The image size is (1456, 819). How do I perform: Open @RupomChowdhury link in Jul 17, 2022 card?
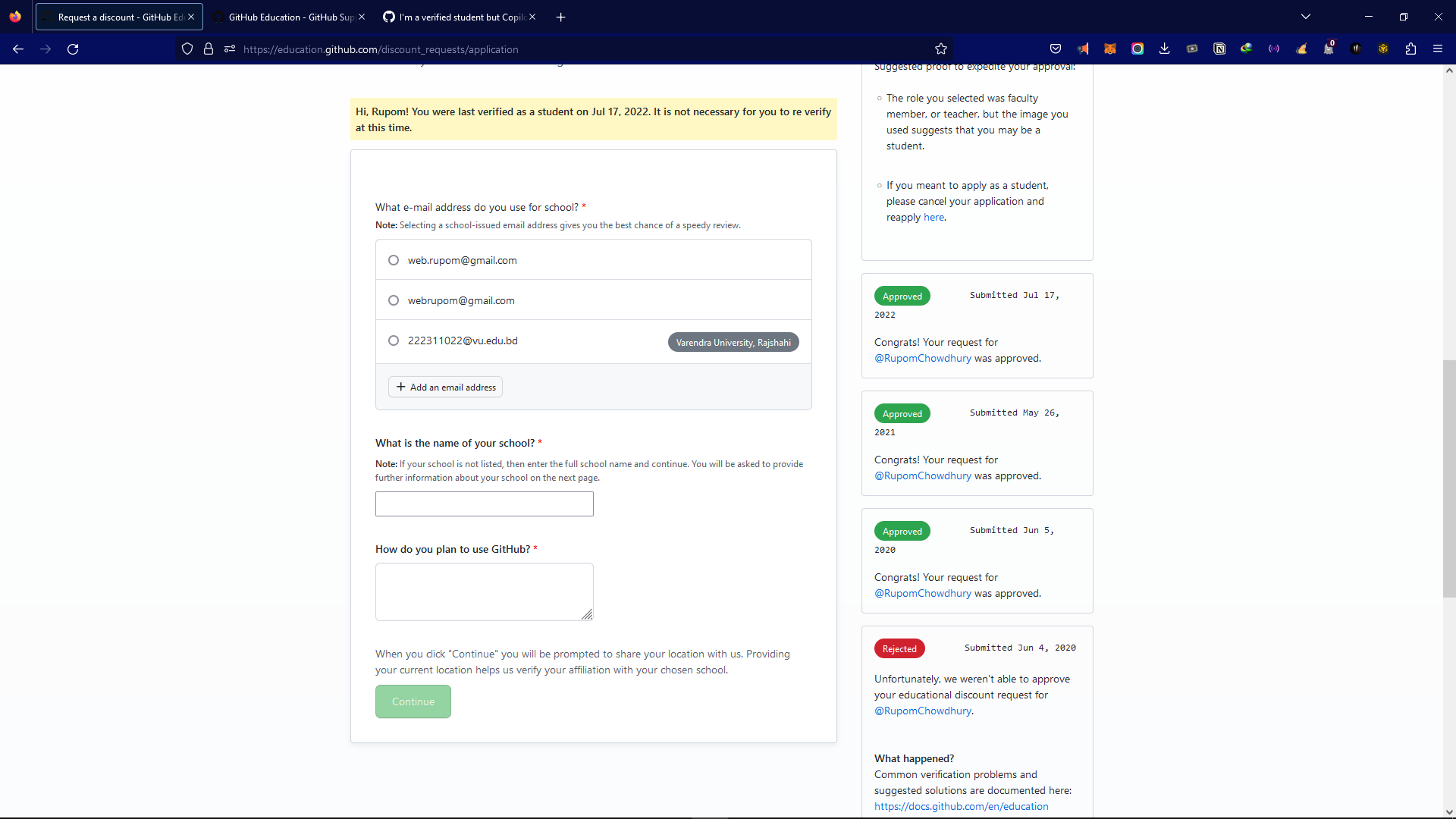click(923, 359)
